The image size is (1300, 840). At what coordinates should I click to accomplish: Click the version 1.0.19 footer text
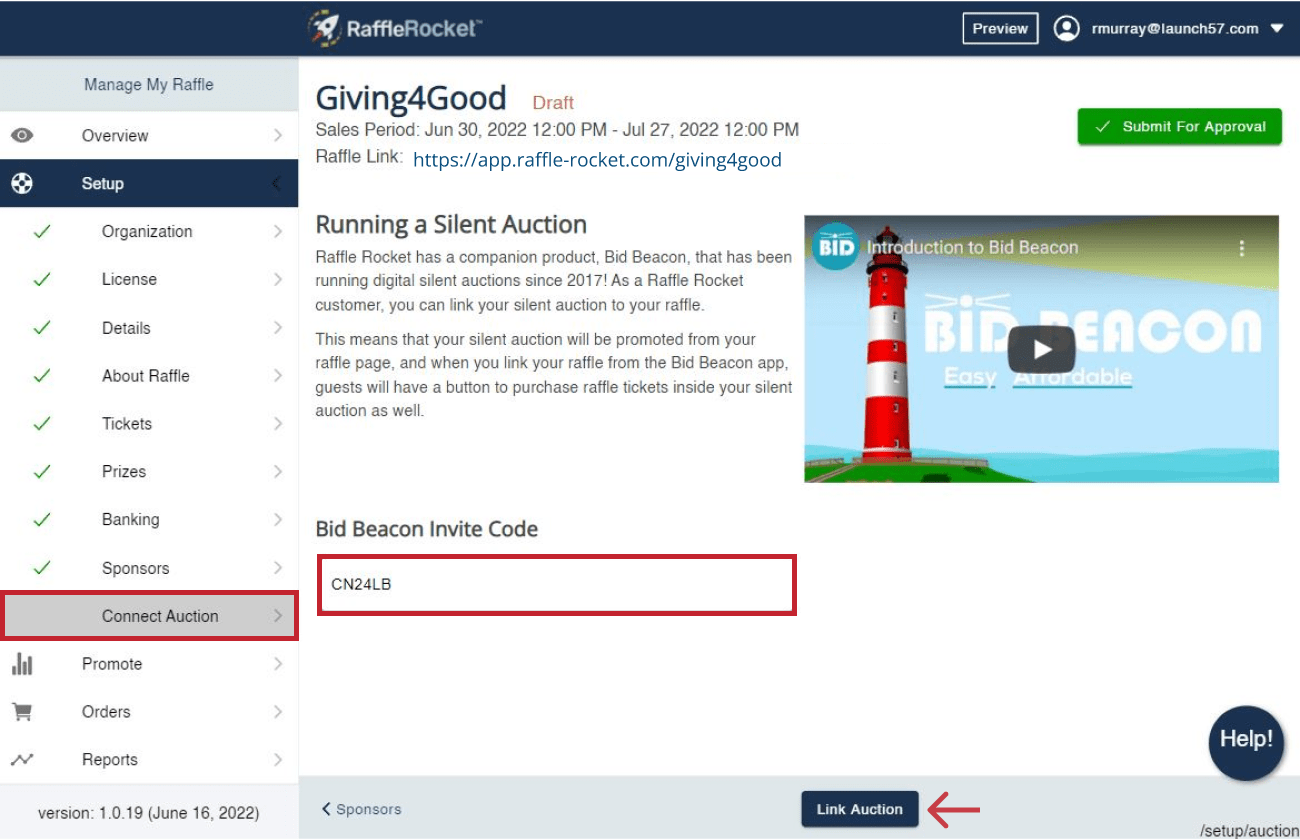(149, 812)
